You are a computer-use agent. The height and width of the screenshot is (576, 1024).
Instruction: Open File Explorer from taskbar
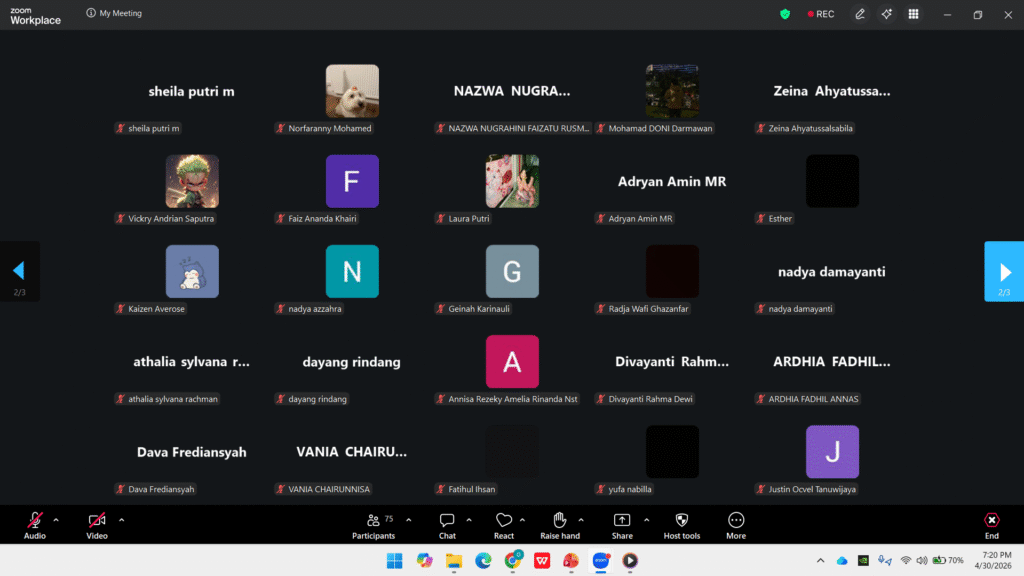[454, 560]
